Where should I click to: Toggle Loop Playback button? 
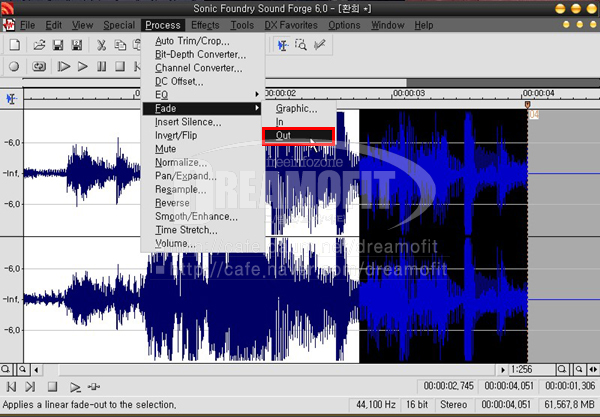tap(39, 66)
